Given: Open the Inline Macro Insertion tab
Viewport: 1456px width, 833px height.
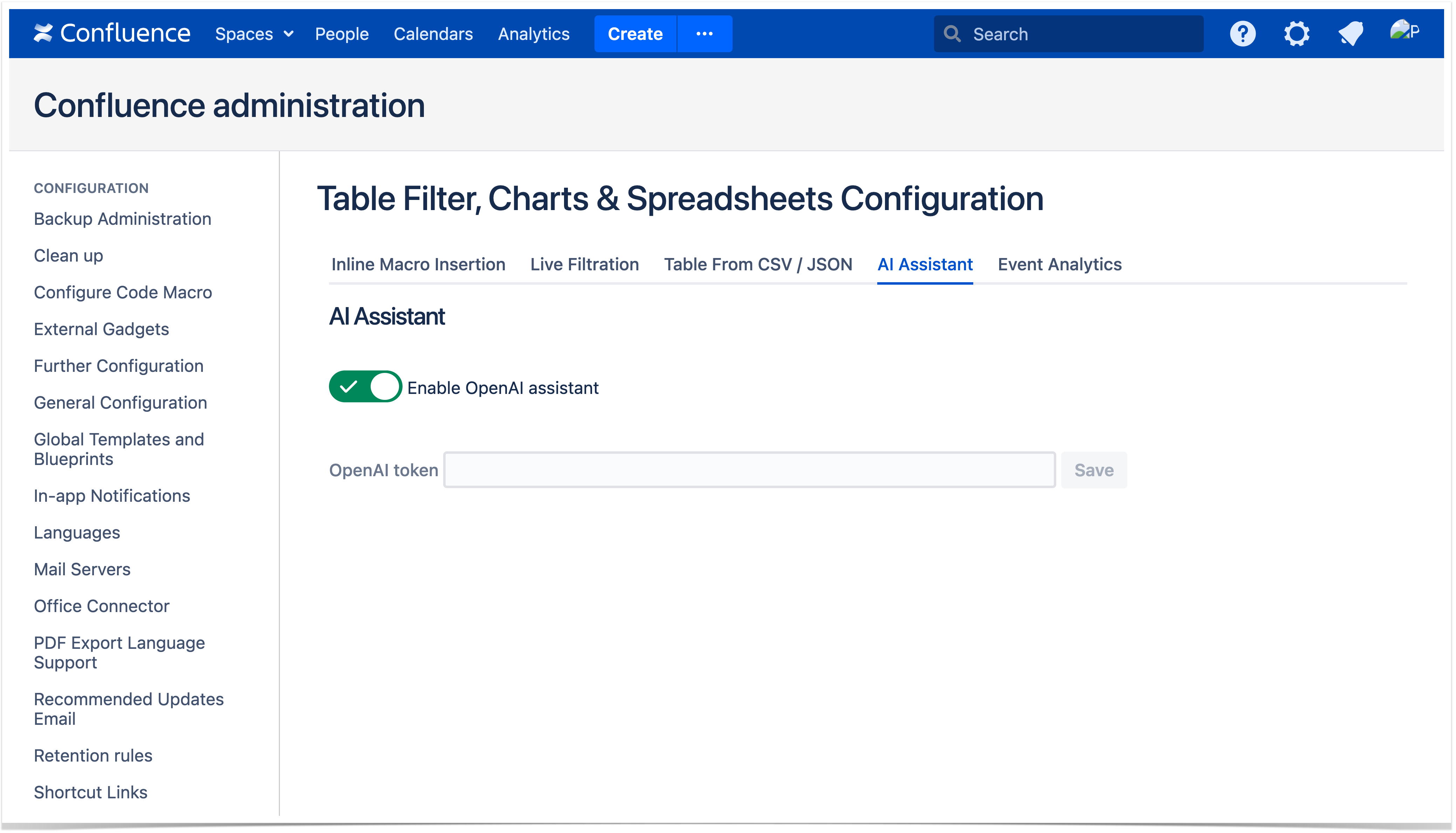Looking at the screenshot, I should (x=418, y=264).
